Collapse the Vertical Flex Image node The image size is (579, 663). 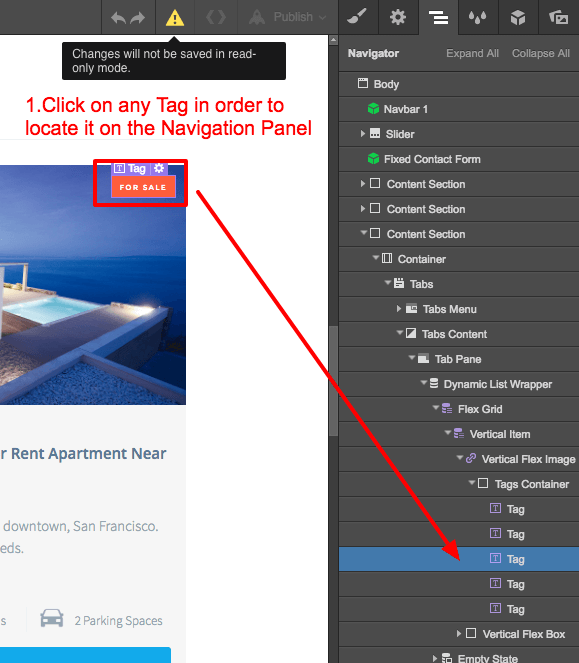tap(460, 458)
